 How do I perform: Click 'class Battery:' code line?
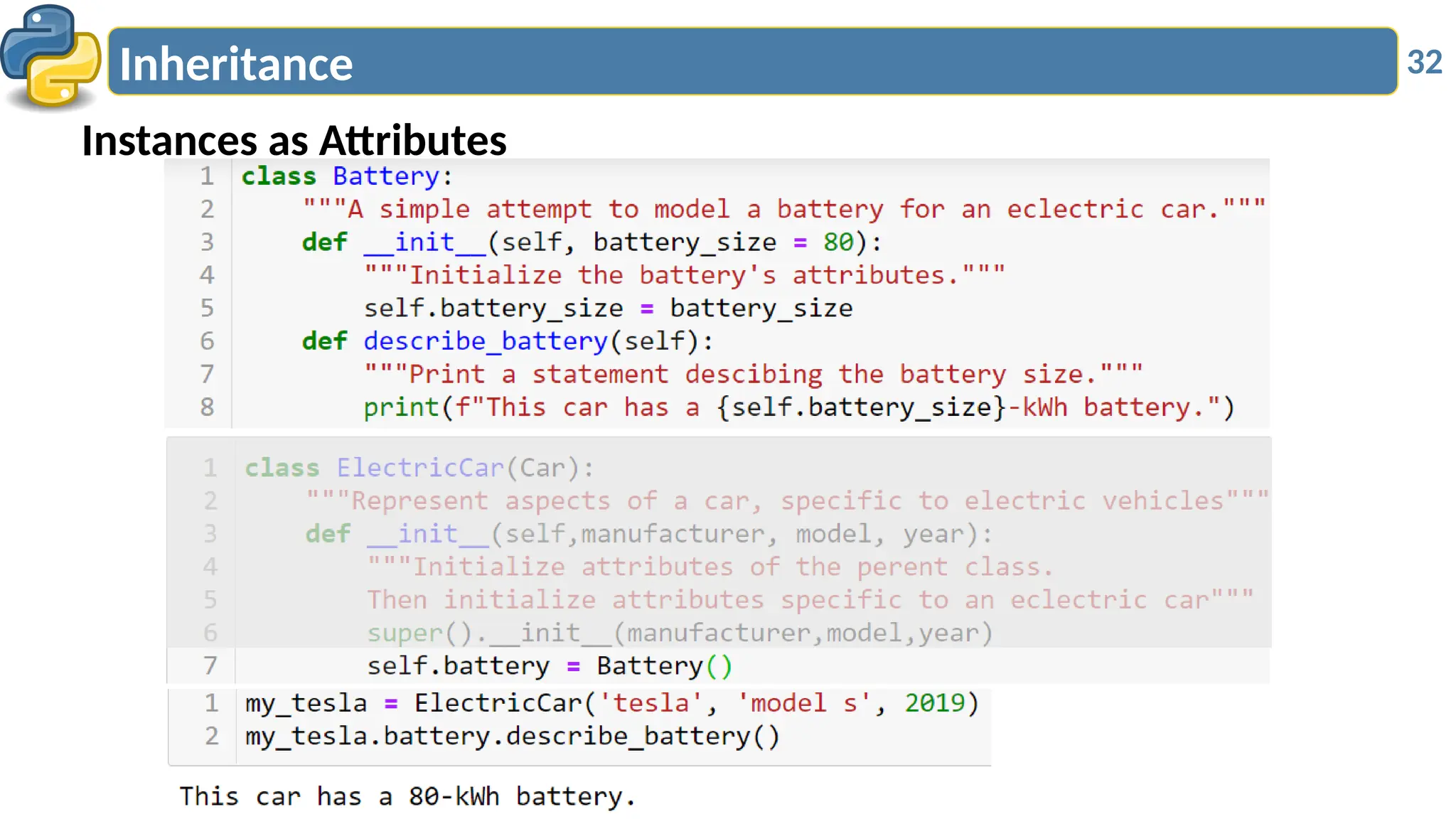(x=347, y=176)
